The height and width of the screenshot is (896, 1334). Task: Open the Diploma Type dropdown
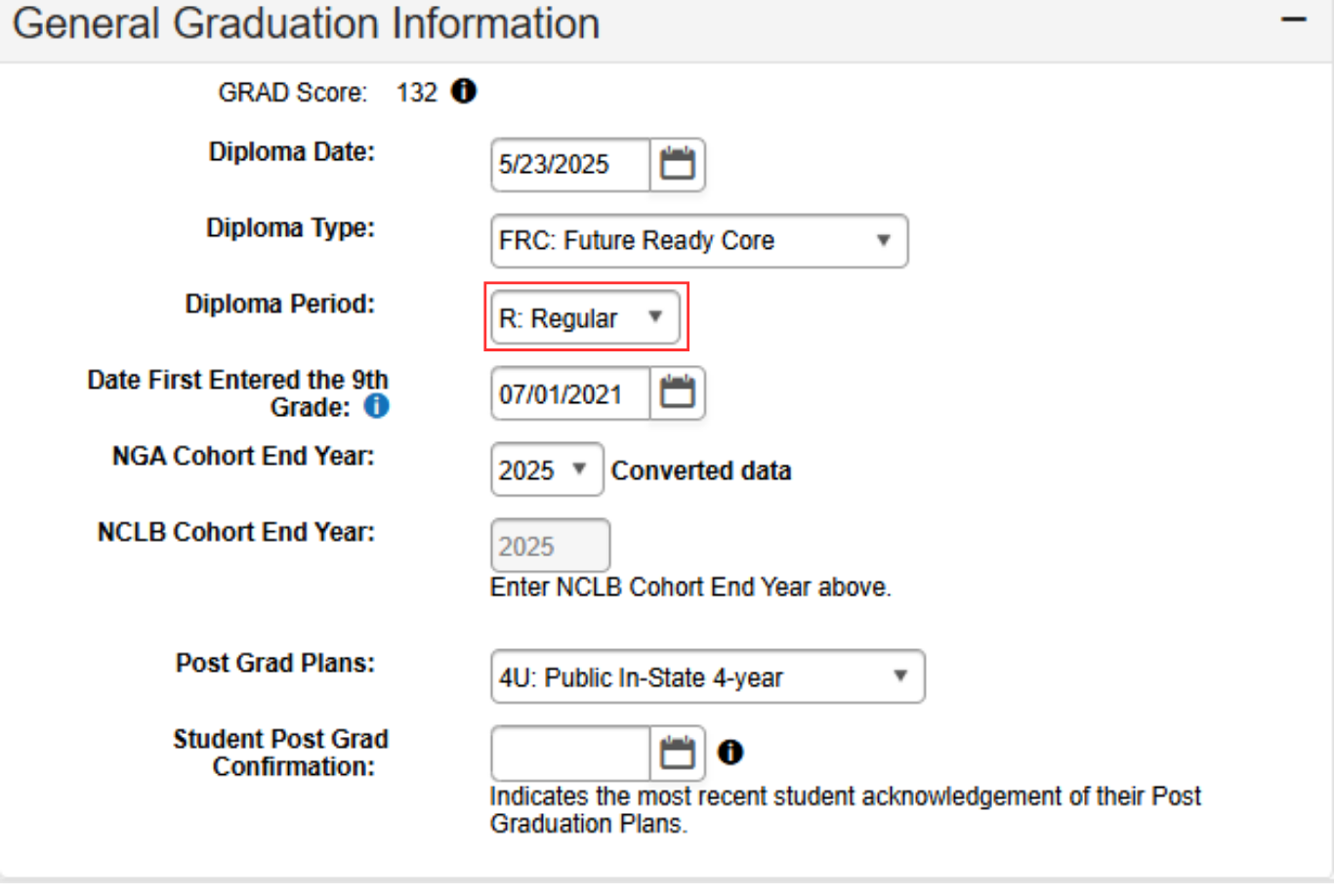(x=698, y=241)
